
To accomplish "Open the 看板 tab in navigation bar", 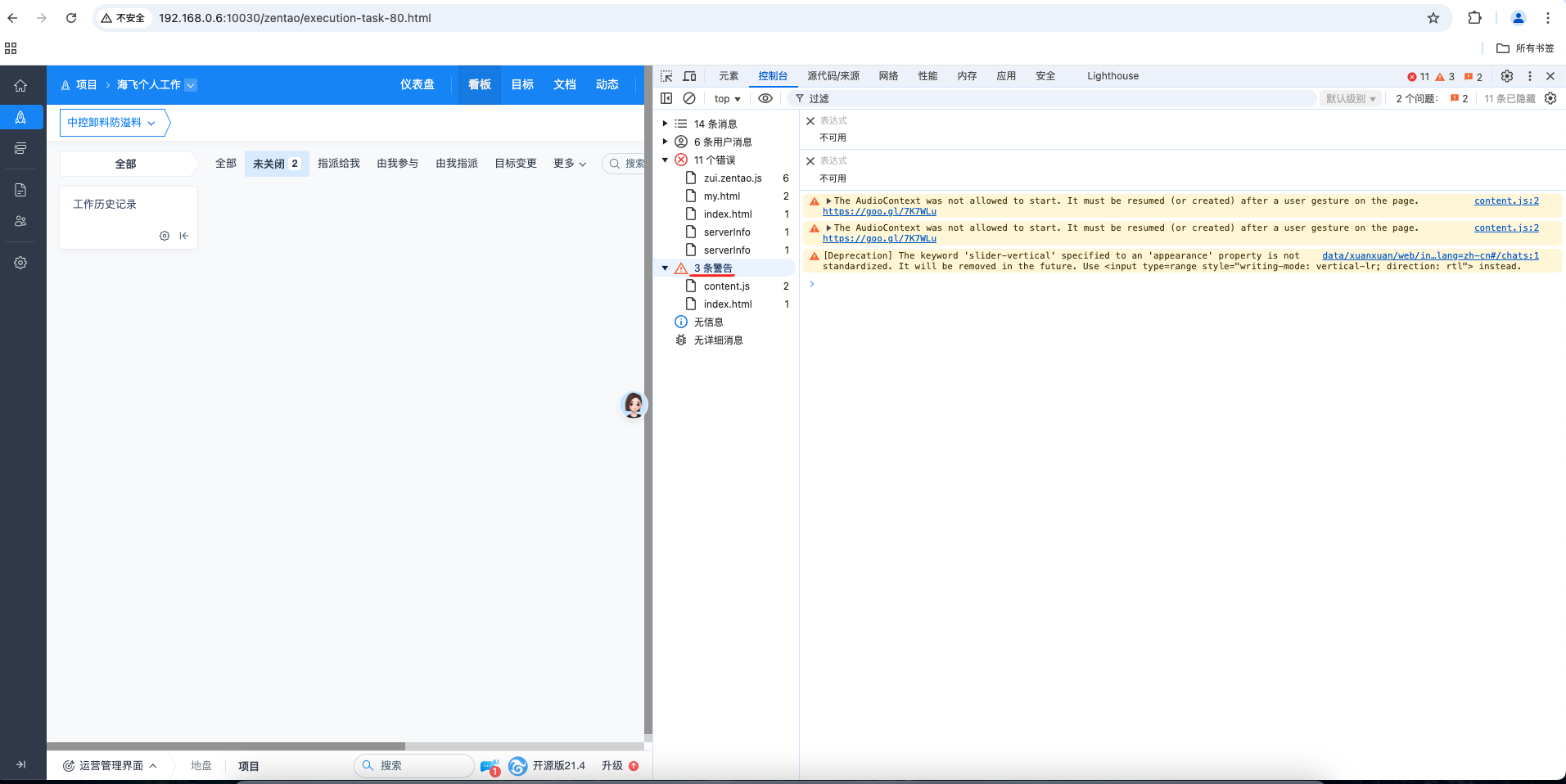I will point(479,84).
